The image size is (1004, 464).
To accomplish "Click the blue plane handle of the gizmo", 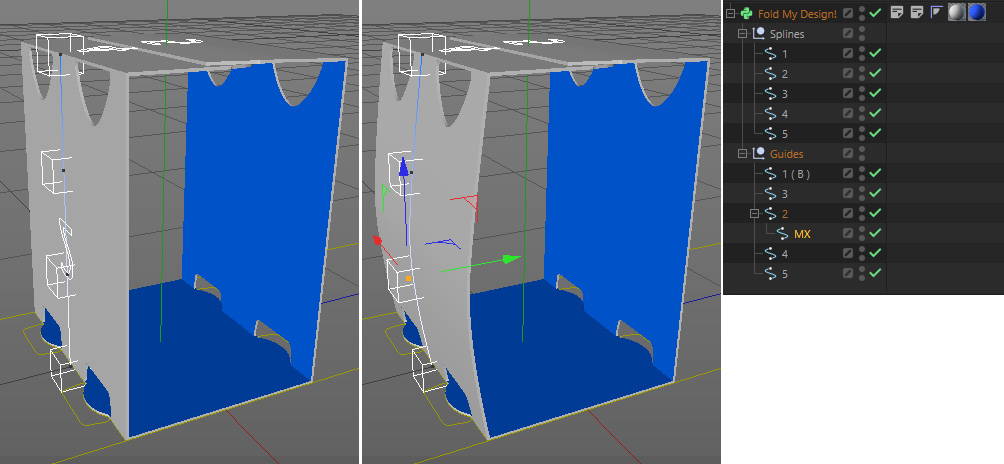I will tap(445, 243).
